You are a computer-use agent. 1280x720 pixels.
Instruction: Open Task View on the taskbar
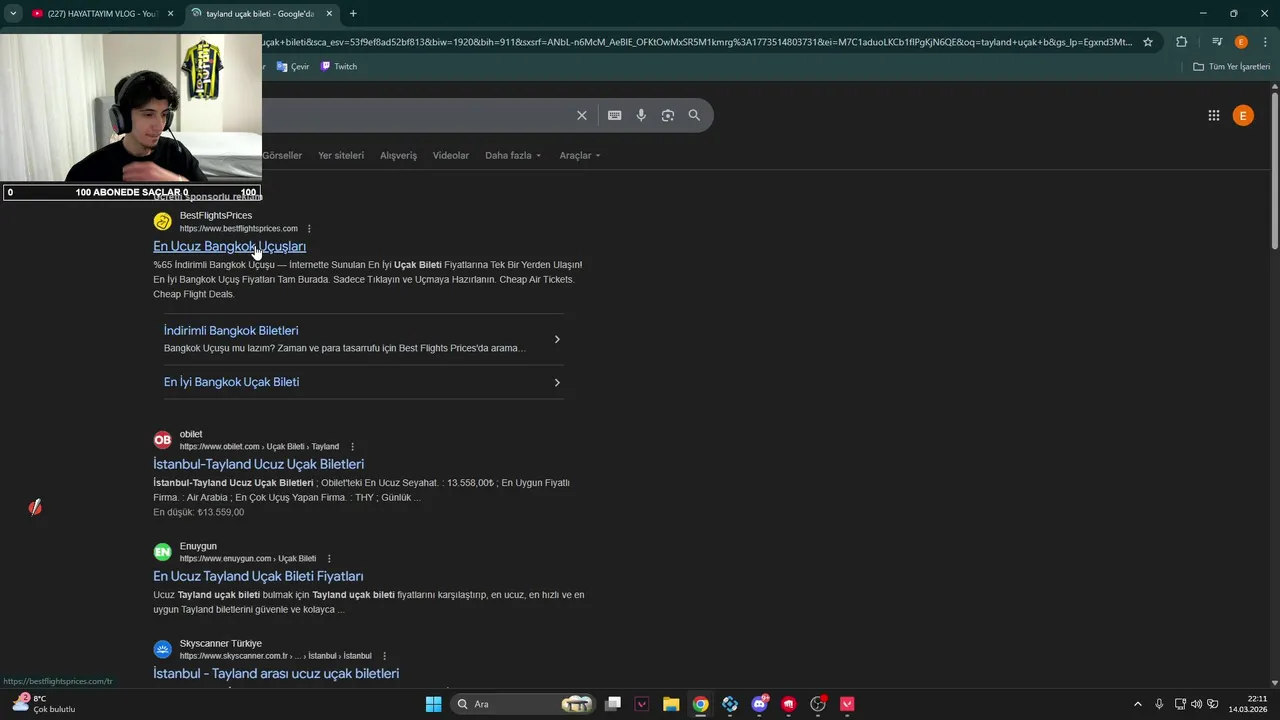pos(613,704)
